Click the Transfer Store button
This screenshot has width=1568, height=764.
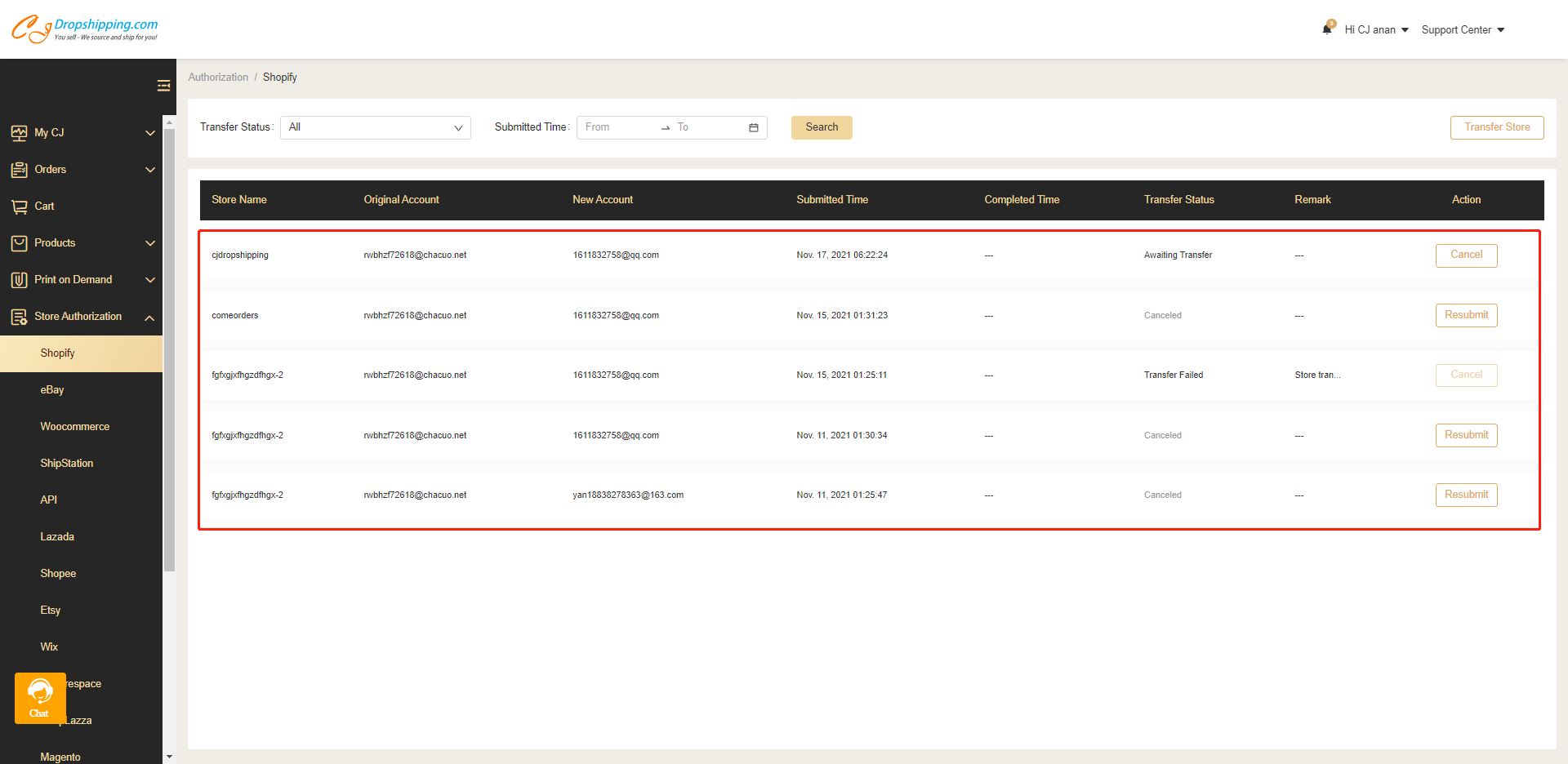click(x=1497, y=127)
